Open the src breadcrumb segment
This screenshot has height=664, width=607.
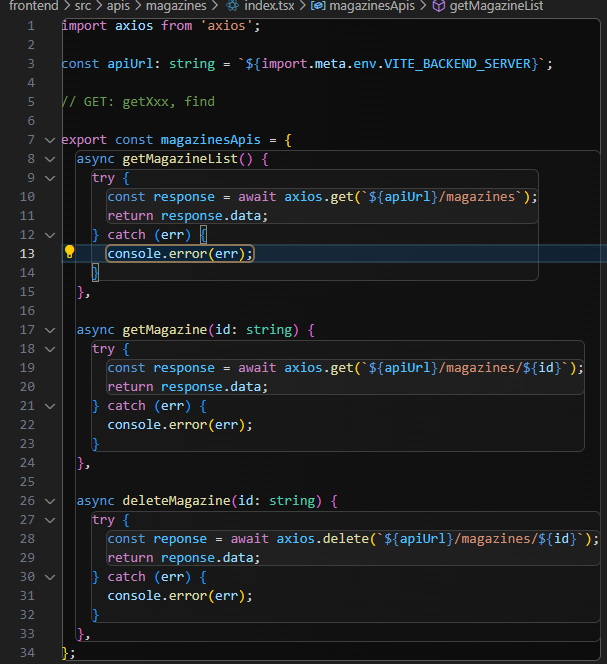(x=83, y=6)
